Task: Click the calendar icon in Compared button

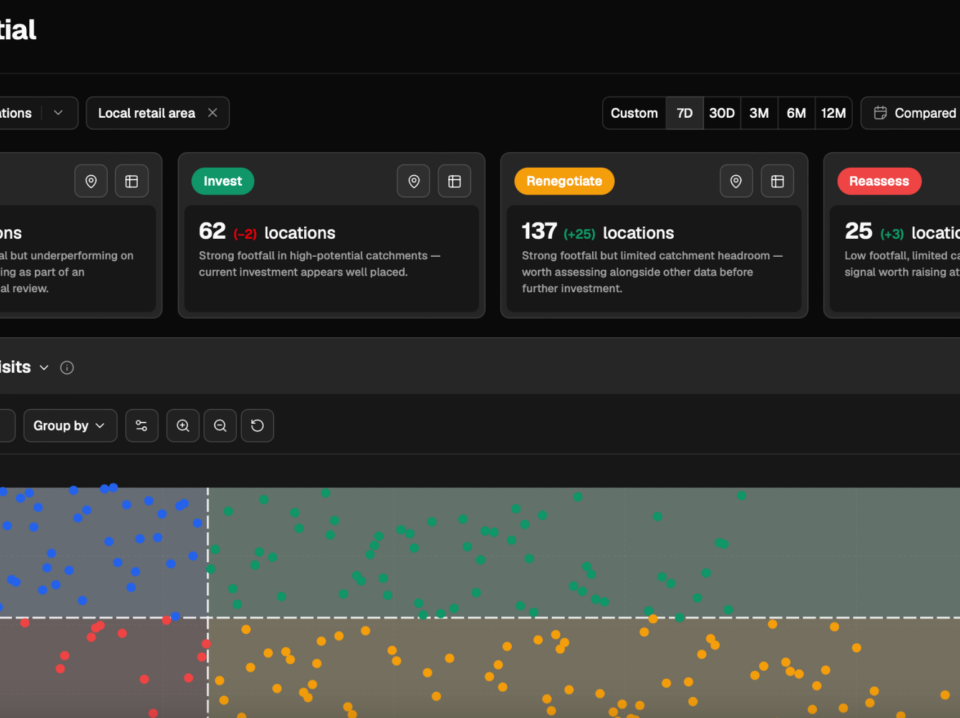Action: 880,113
